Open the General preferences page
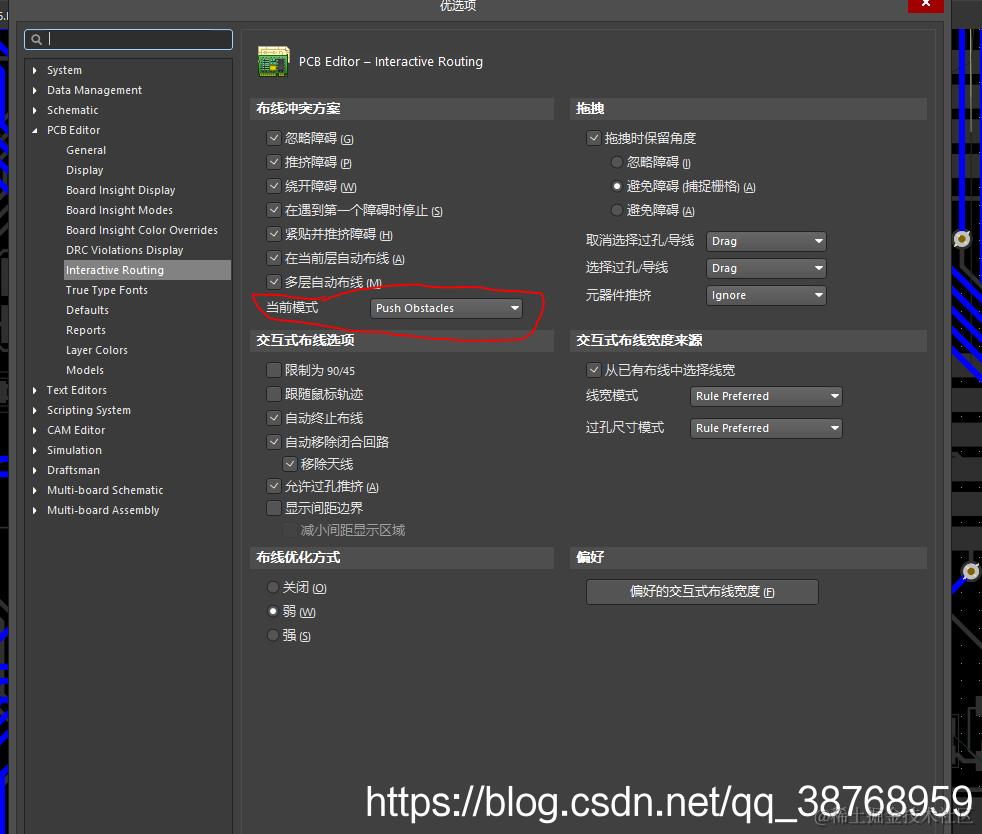982x834 pixels. 86,150
